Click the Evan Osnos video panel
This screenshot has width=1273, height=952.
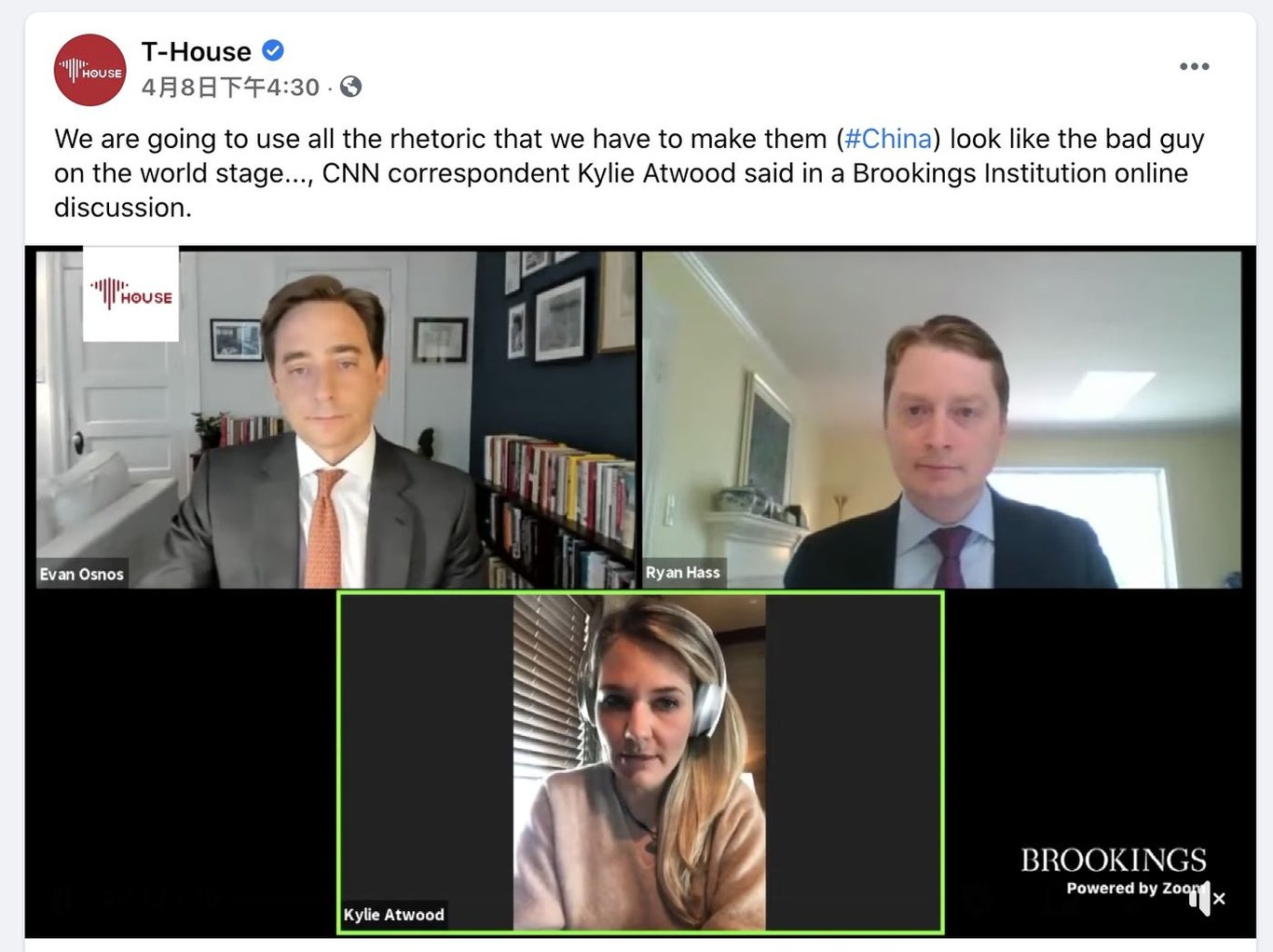tap(335, 419)
